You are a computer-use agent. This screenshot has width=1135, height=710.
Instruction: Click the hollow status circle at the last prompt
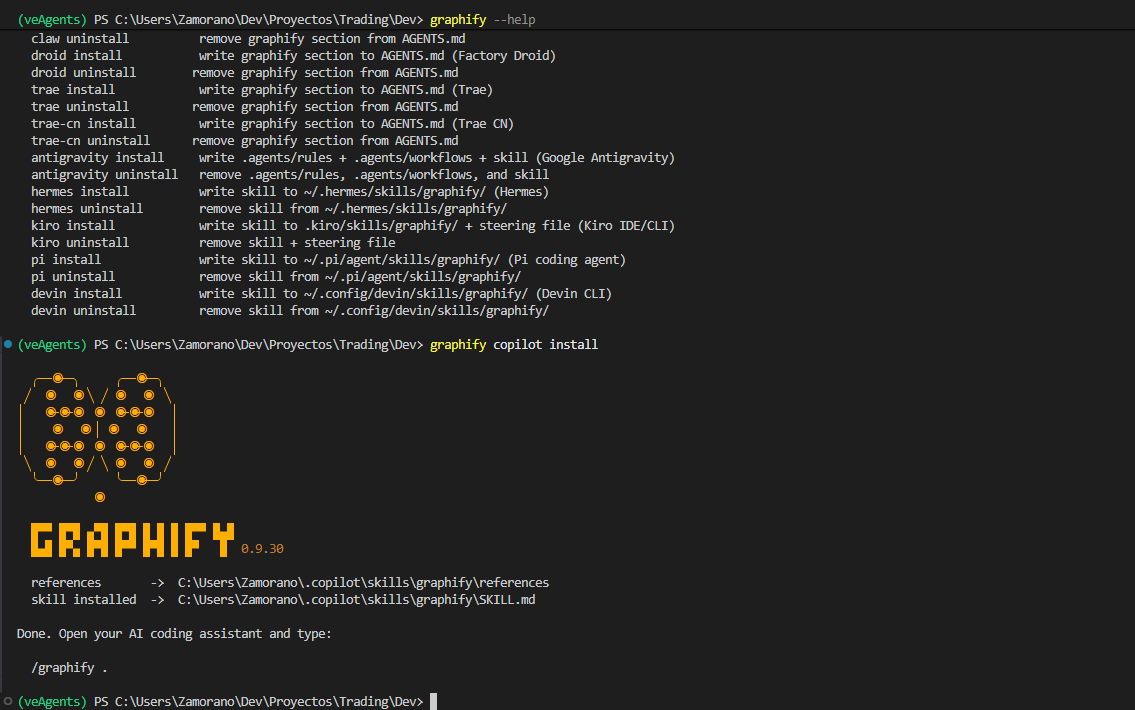point(8,701)
